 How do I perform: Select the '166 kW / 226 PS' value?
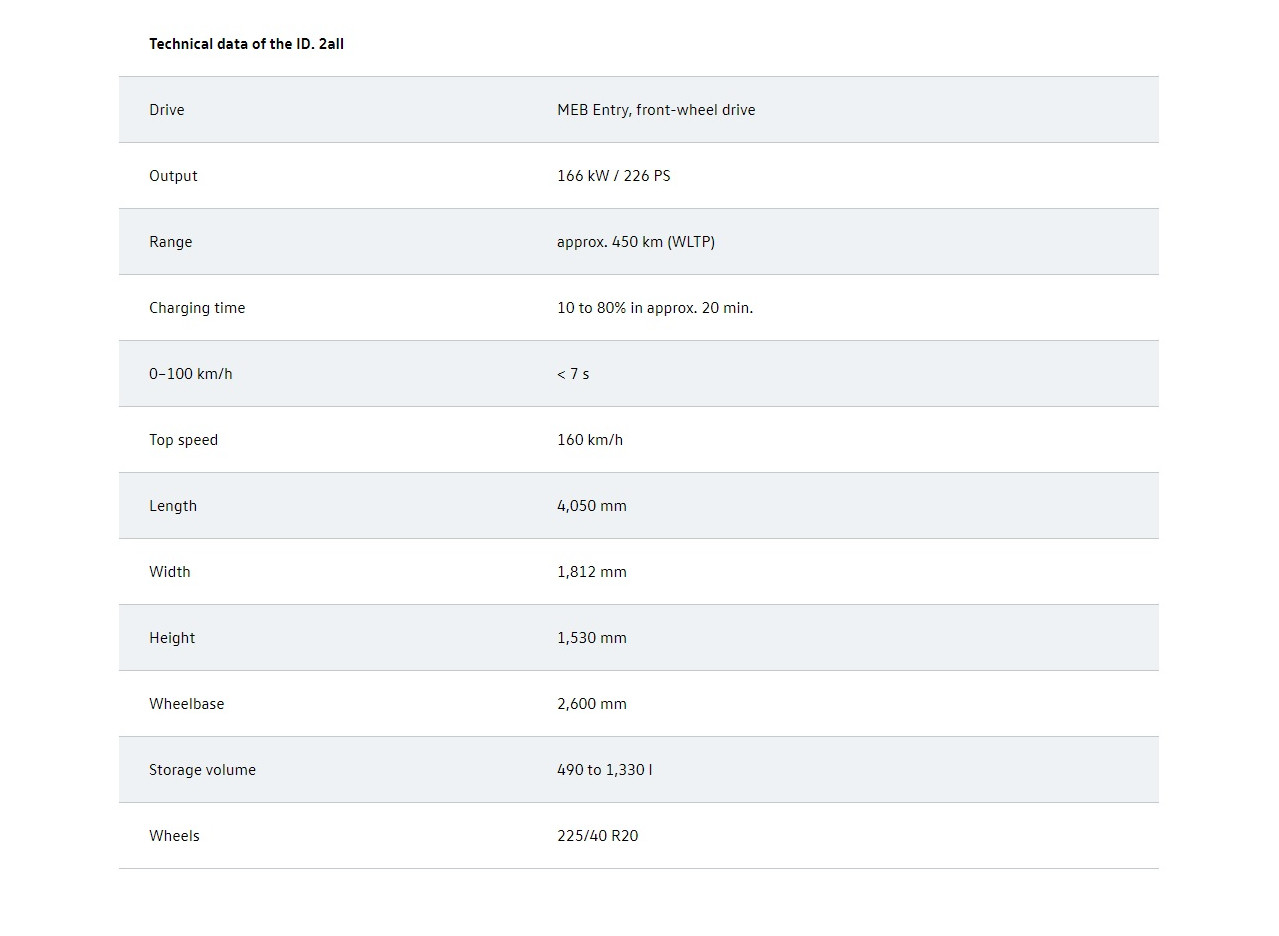click(614, 176)
